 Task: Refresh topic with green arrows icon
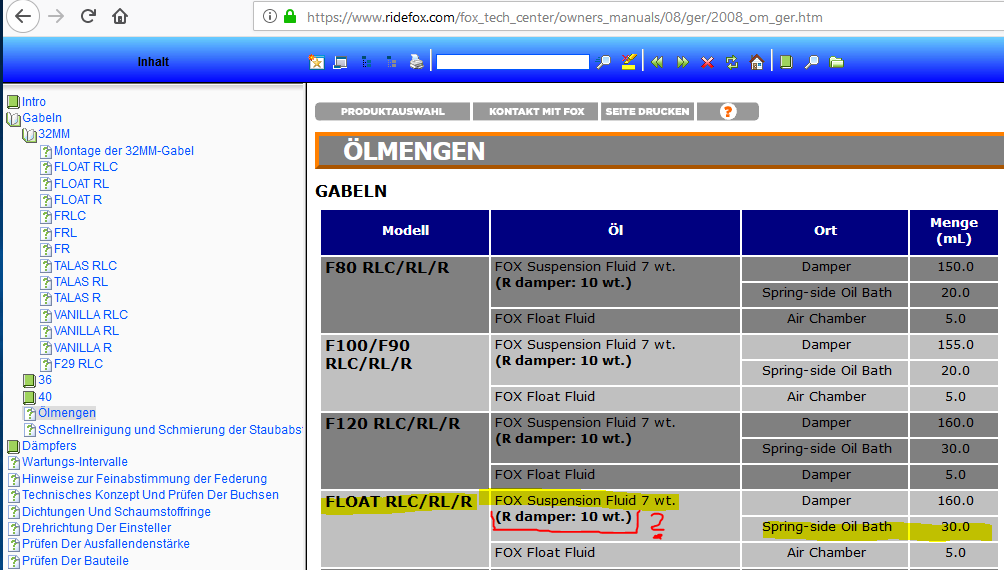(x=732, y=62)
